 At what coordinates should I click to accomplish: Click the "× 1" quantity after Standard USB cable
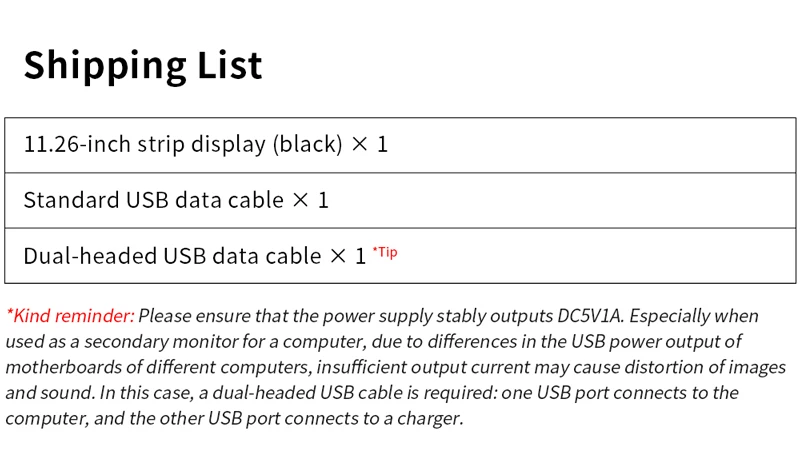pos(310,200)
